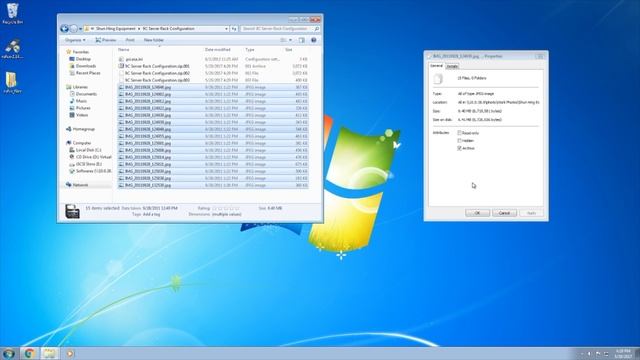The height and width of the screenshot is (360, 640).
Task: Select the Recycle Bin desktop icon
Action: (x=12, y=13)
